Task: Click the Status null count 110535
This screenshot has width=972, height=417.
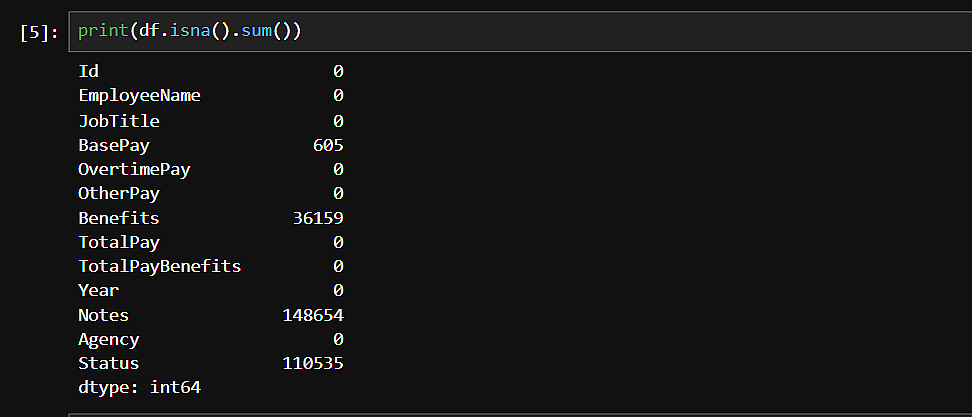Action: [x=312, y=363]
